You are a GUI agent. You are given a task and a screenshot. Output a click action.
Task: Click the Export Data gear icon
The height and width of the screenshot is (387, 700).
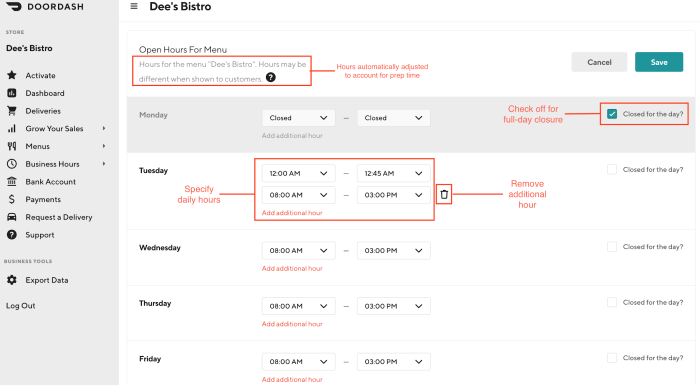click(12, 280)
